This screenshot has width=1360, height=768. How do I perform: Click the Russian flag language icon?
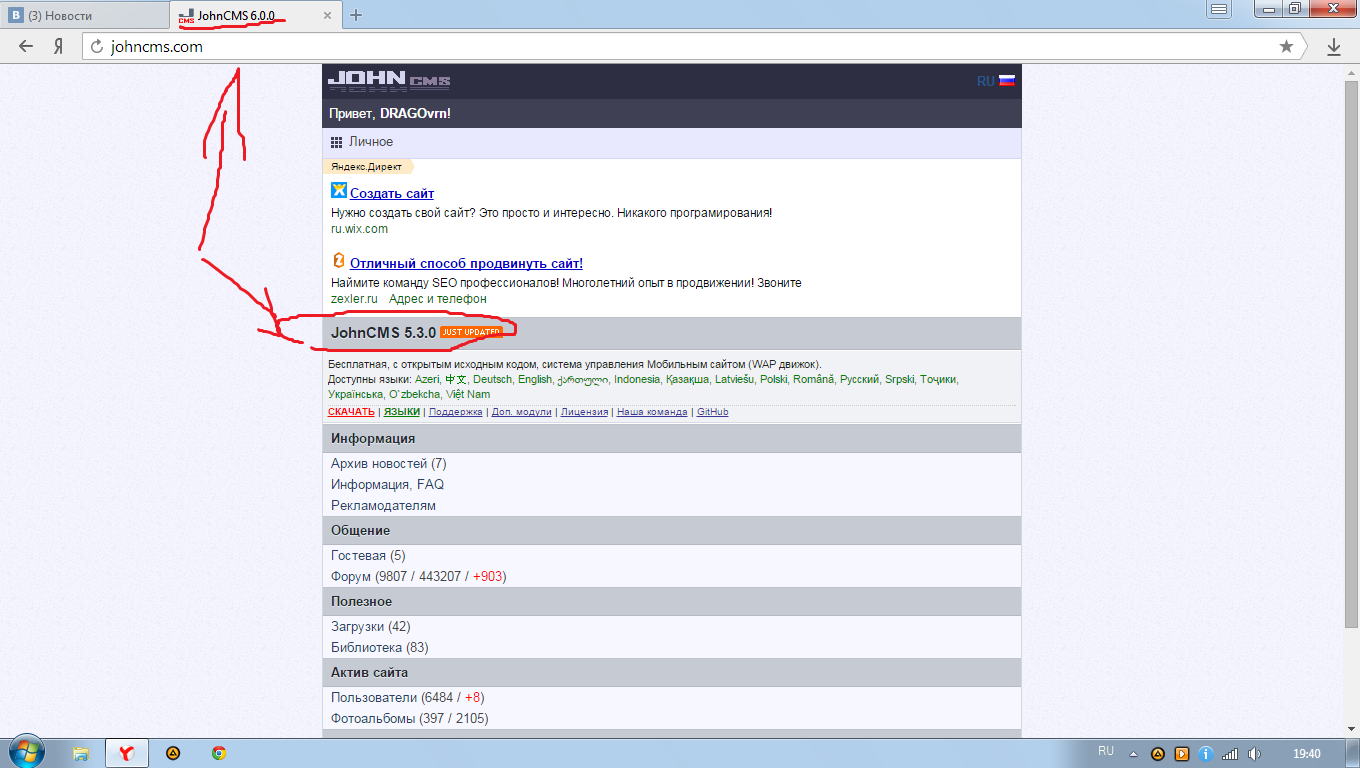(1007, 81)
